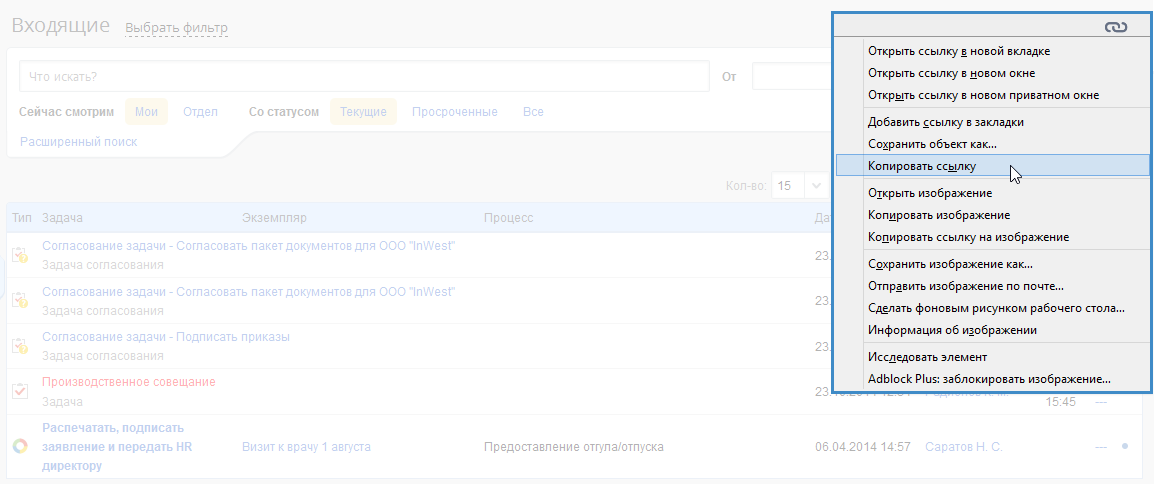Screen dimensions: 1154x484
Task: Enable the "Просроченные" status filter
Action: tap(454, 112)
